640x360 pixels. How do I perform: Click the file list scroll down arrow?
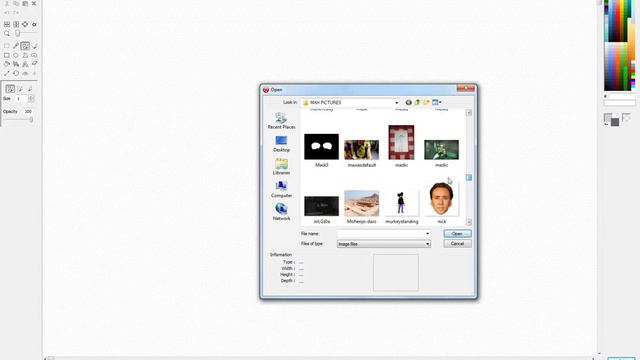[x=469, y=222]
